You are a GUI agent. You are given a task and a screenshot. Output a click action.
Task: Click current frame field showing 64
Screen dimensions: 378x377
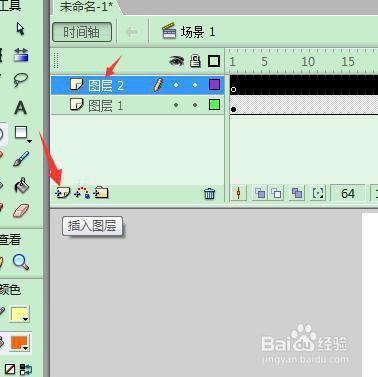[x=348, y=193]
